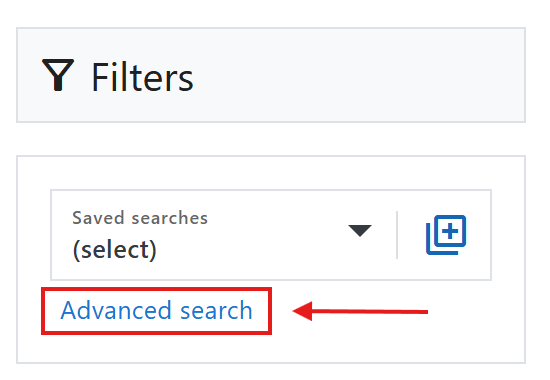Click the funnel icon beside Filters
This screenshot has height=380, width=550.
[x=58, y=75]
